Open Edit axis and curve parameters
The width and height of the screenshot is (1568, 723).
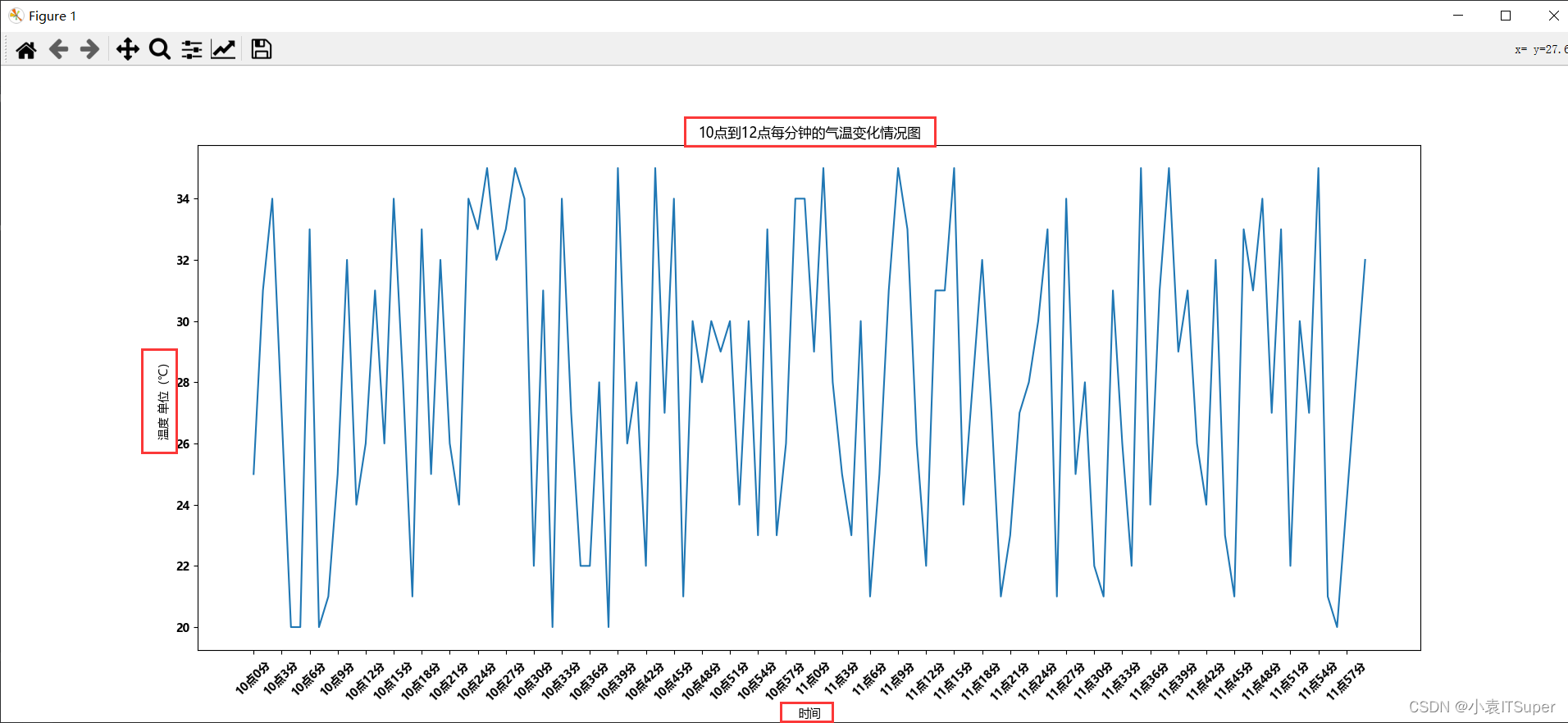pyautogui.click(x=223, y=49)
